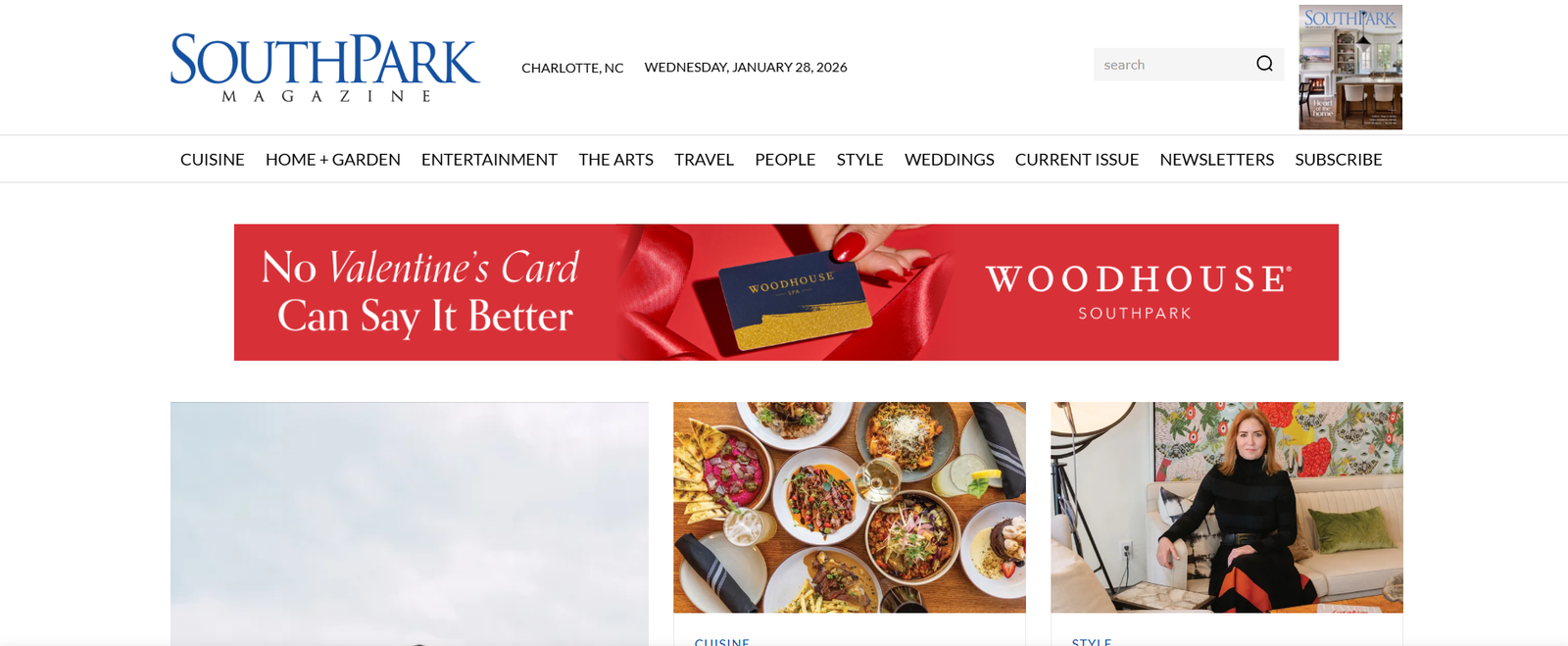Go to Home + Garden section
The image size is (1568, 646).
click(333, 159)
